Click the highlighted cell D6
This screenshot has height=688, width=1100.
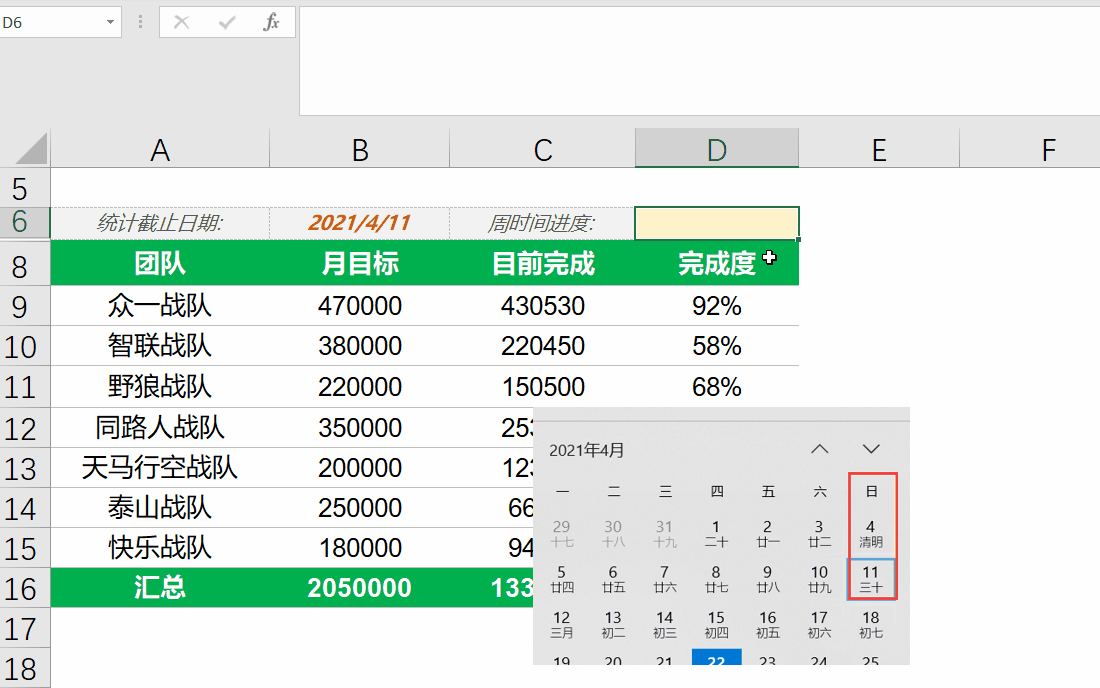click(x=716, y=223)
